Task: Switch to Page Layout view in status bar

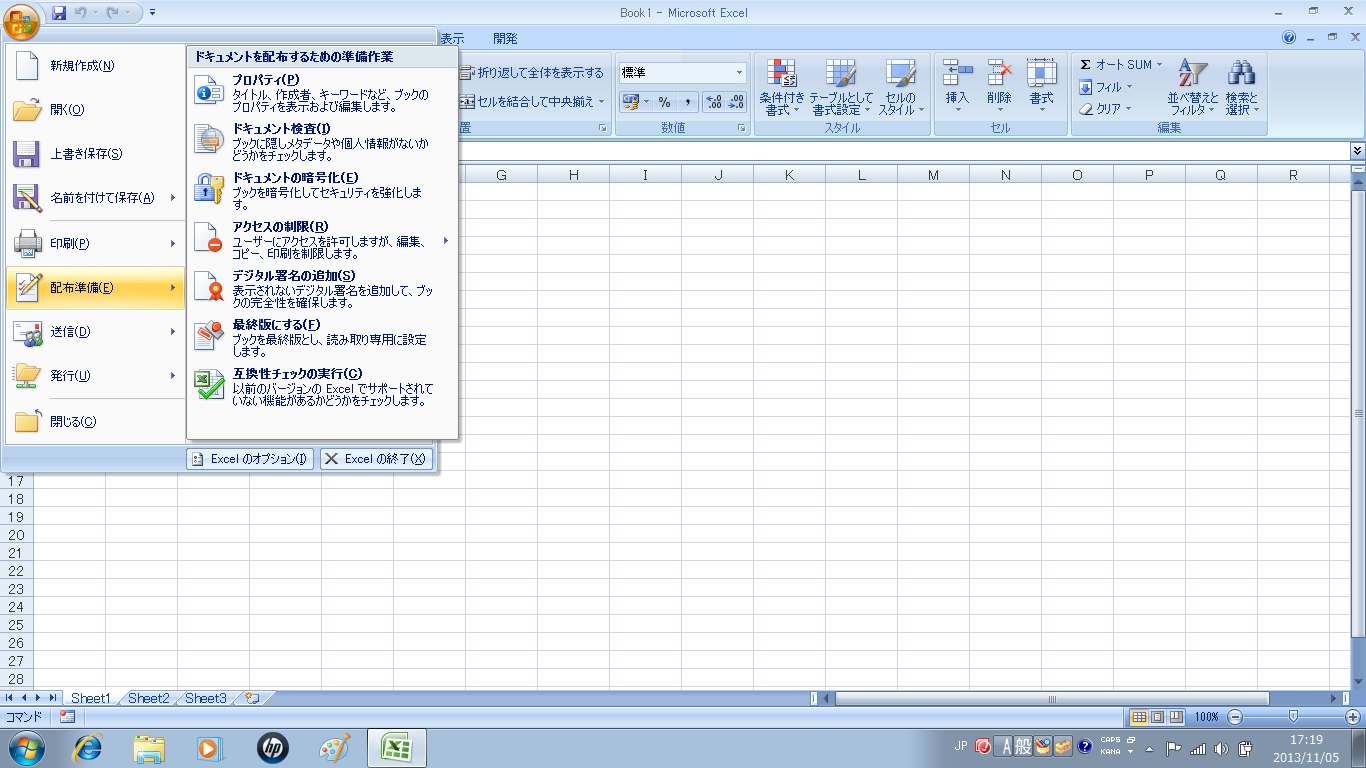Action: pos(1157,717)
